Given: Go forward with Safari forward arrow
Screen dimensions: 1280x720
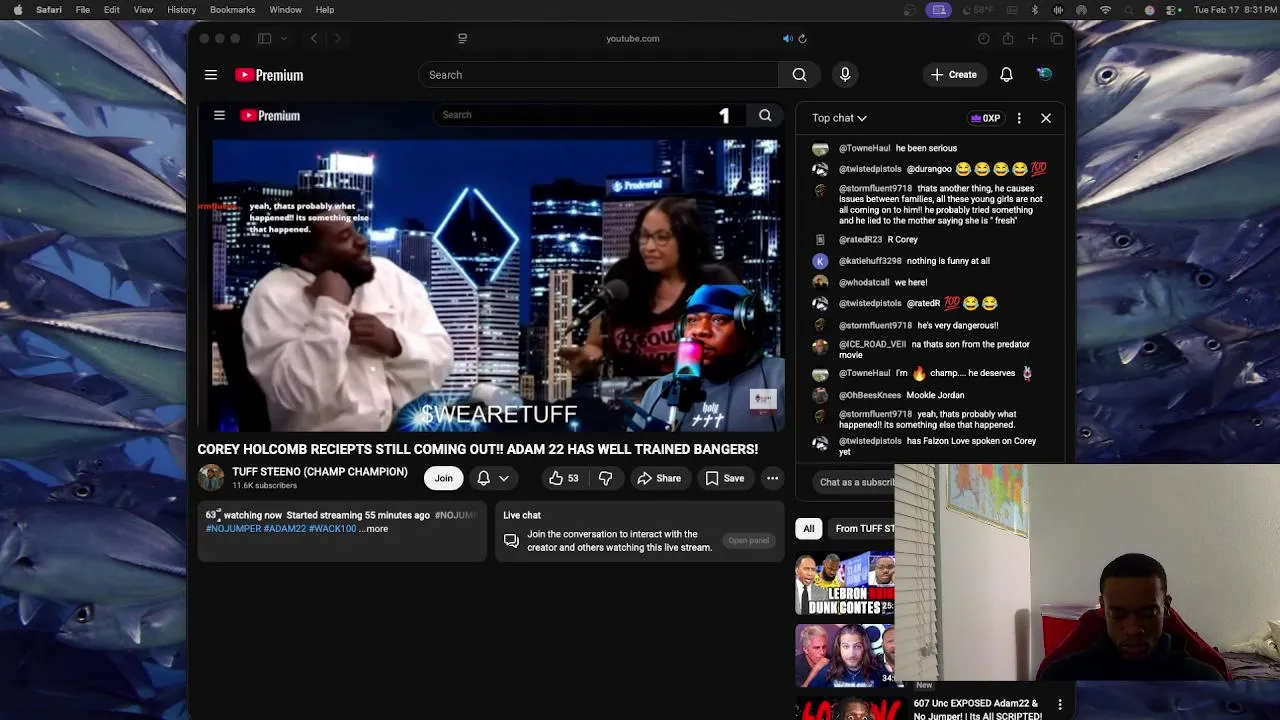Looking at the screenshot, I should coord(337,39).
